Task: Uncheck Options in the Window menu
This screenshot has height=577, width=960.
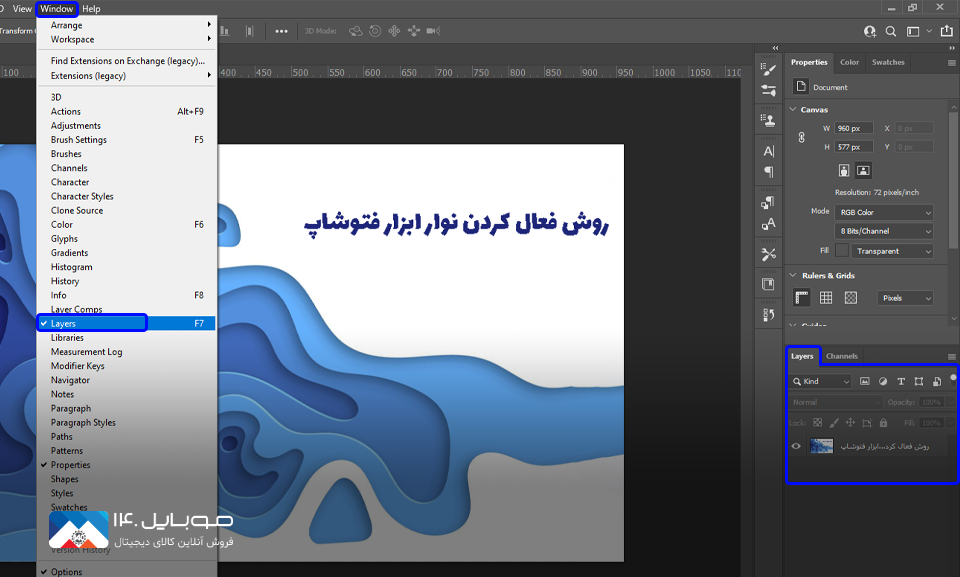Action: point(126,571)
